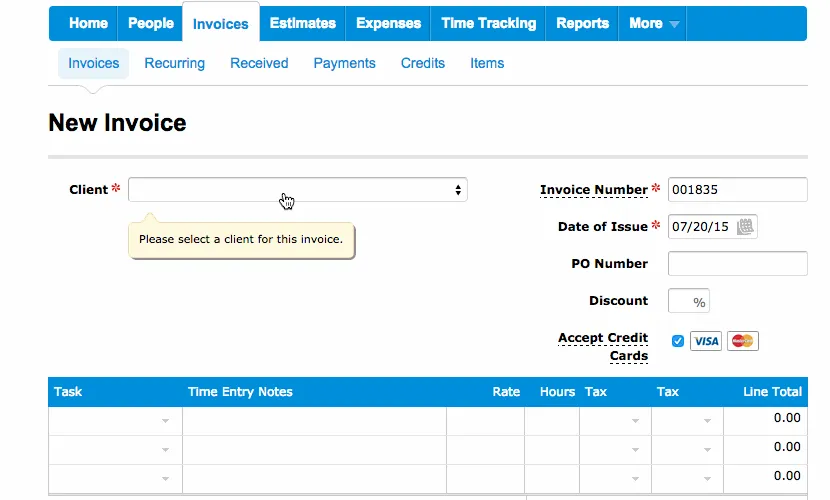
Task: Open the Time Tracking tab
Action: point(488,24)
